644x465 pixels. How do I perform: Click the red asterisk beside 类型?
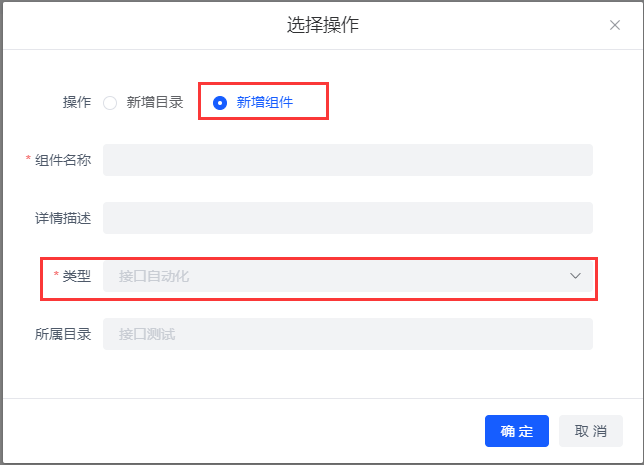pos(56,276)
